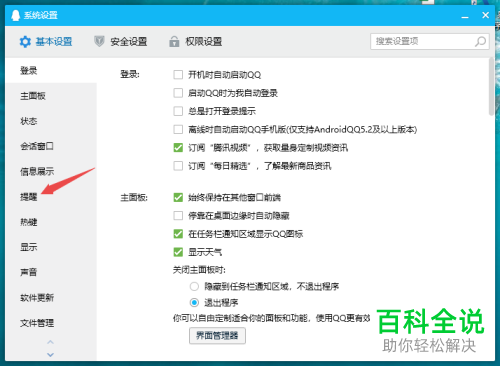The height and width of the screenshot is (366, 500).
Task: Open 提醒 settings in sidebar
Action: point(51,197)
